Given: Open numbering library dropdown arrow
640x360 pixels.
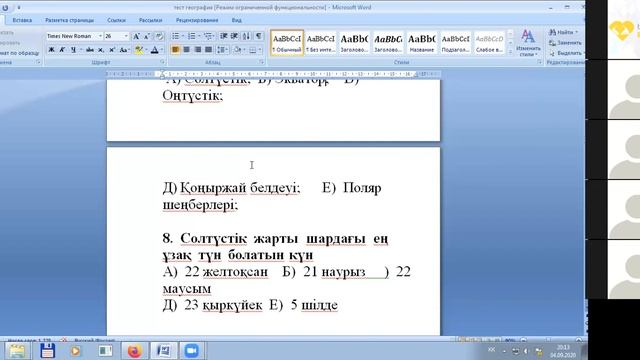Looking at the screenshot, I should tap(199, 36).
